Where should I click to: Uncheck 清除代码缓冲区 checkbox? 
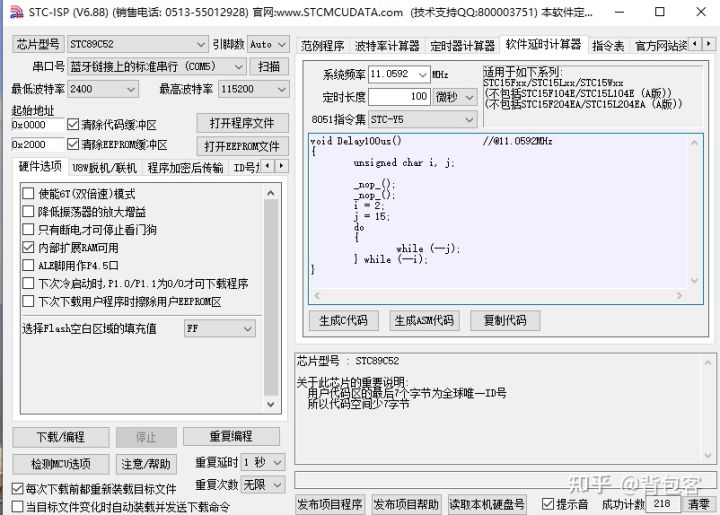click(x=73, y=124)
